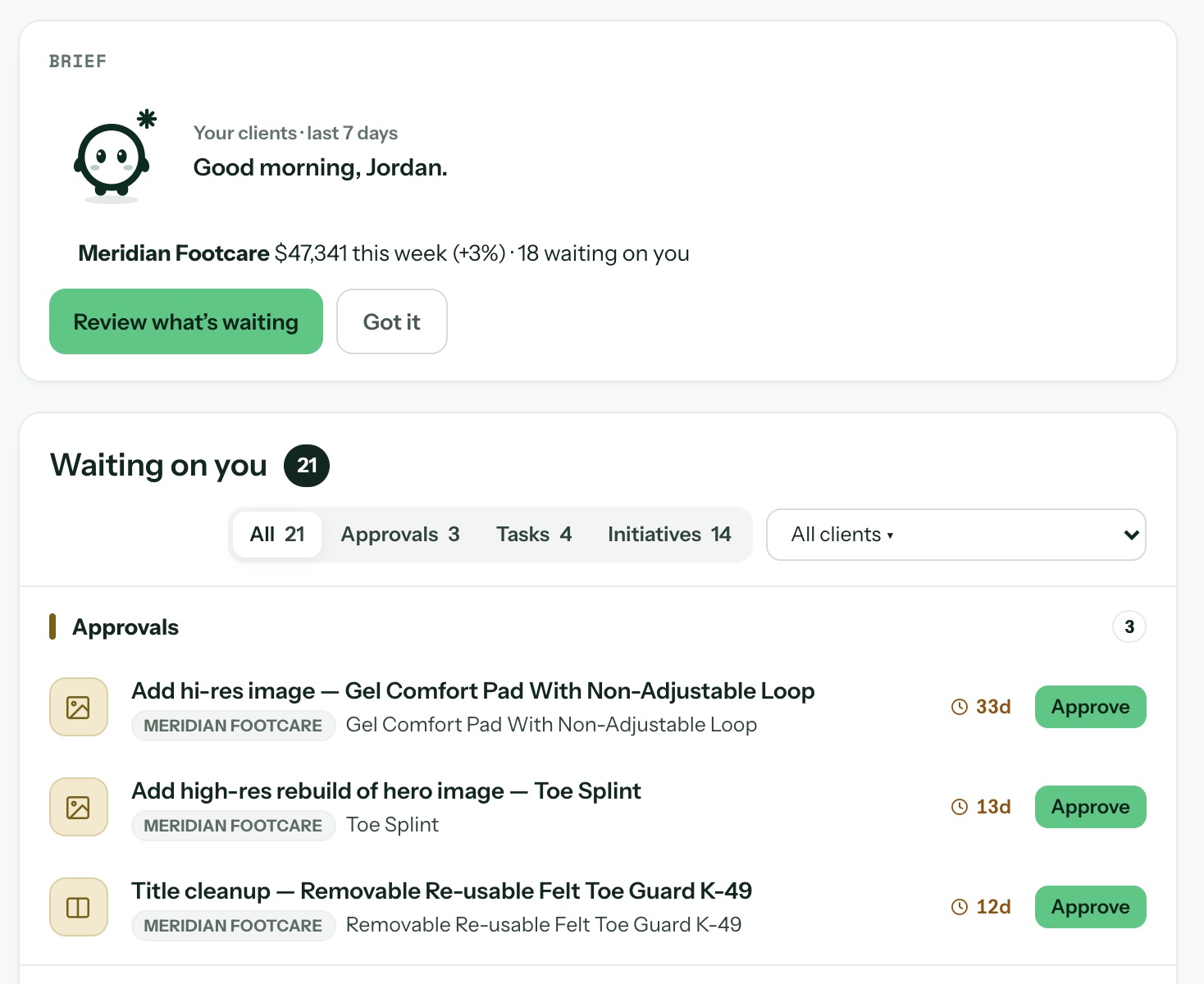
Task: Click layout icon for Title cleanup approval
Action: tap(79, 907)
